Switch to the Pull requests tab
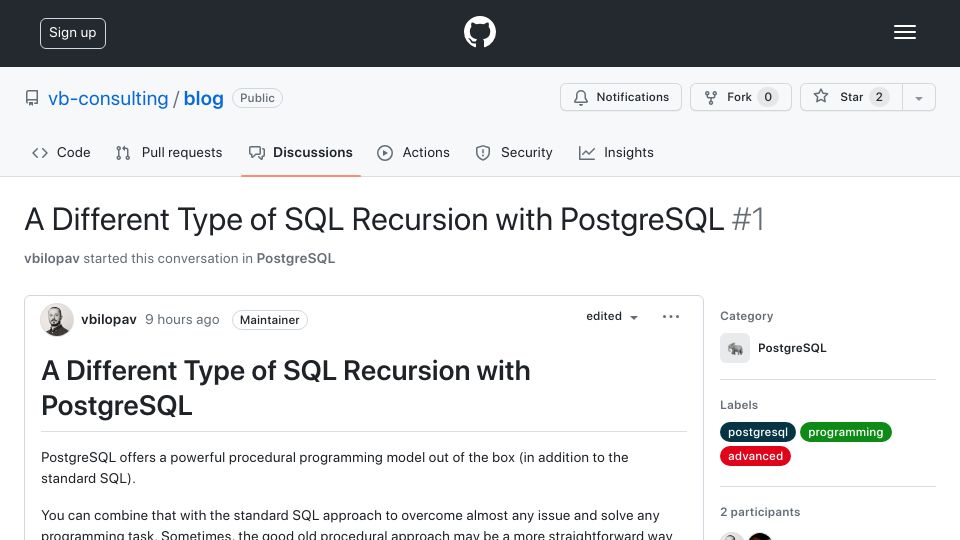Viewport: 960px width, 540px height. (169, 152)
